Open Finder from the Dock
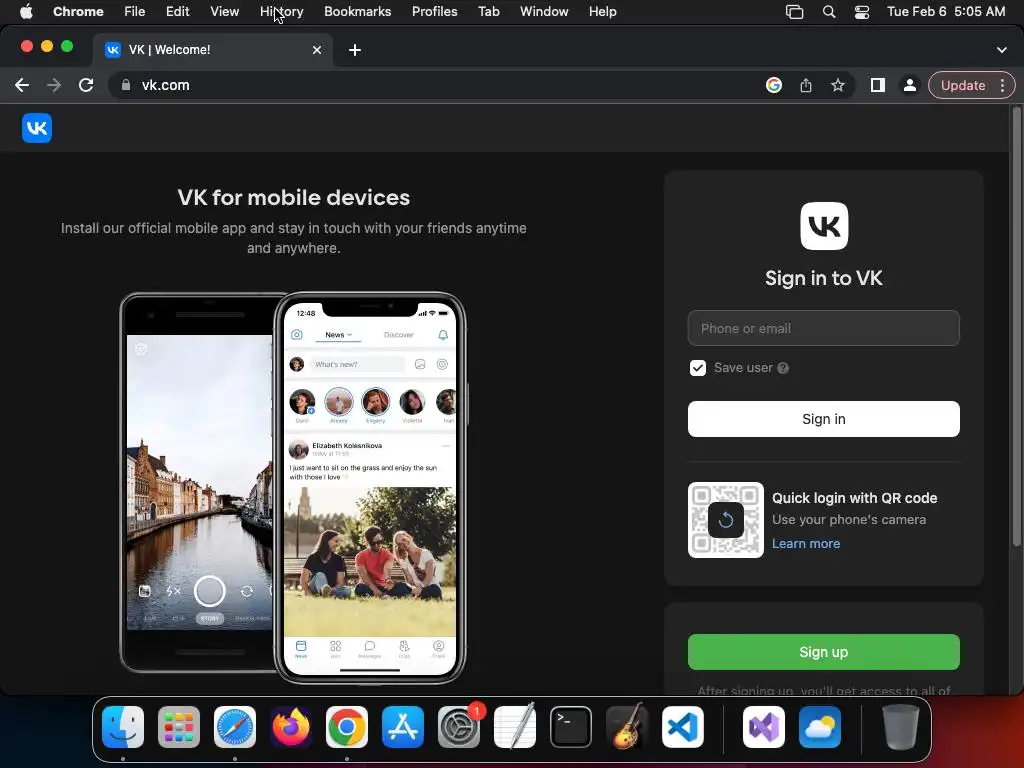 pyautogui.click(x=123, y=727)
